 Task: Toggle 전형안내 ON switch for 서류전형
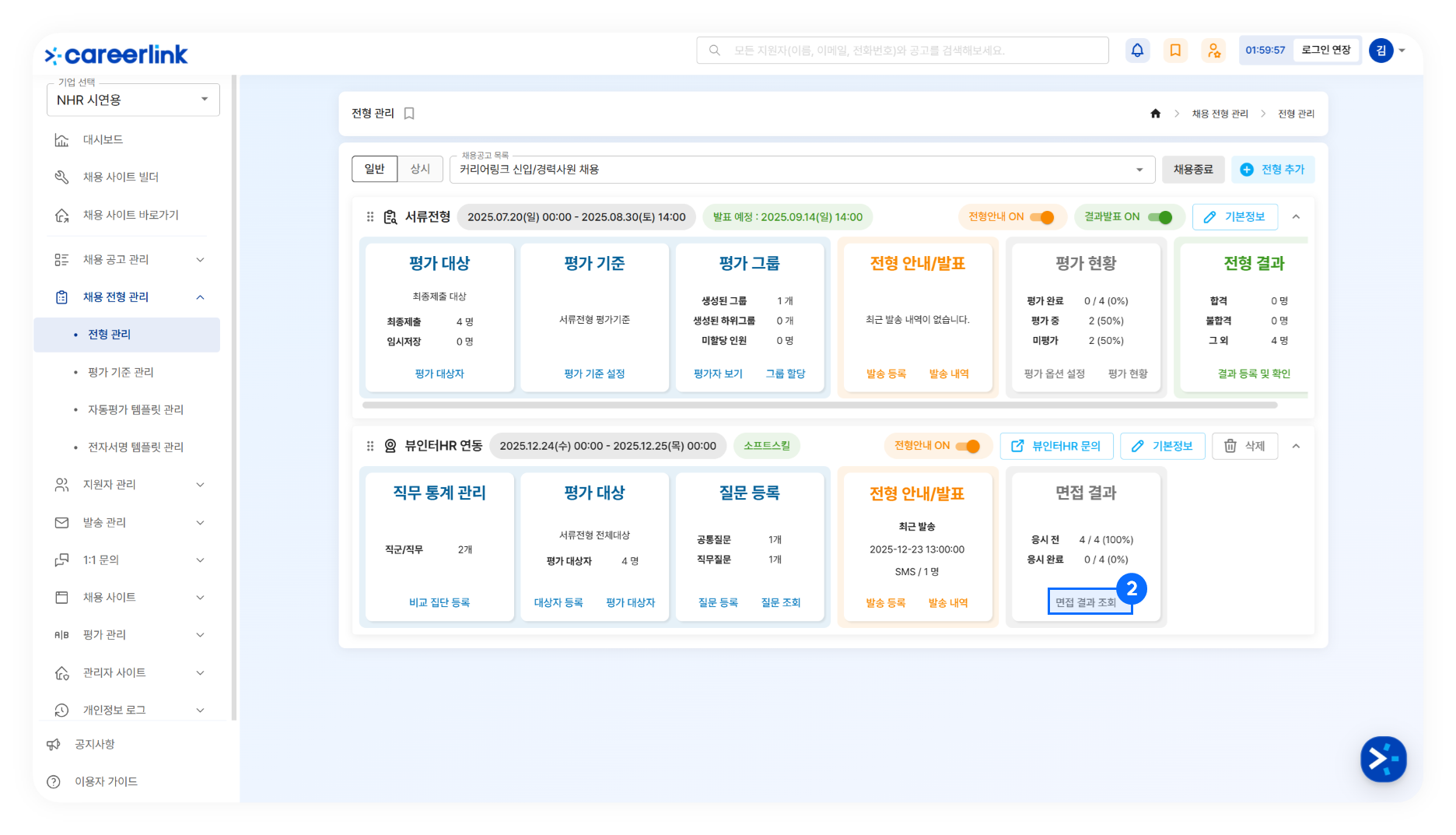(1042, 217)
